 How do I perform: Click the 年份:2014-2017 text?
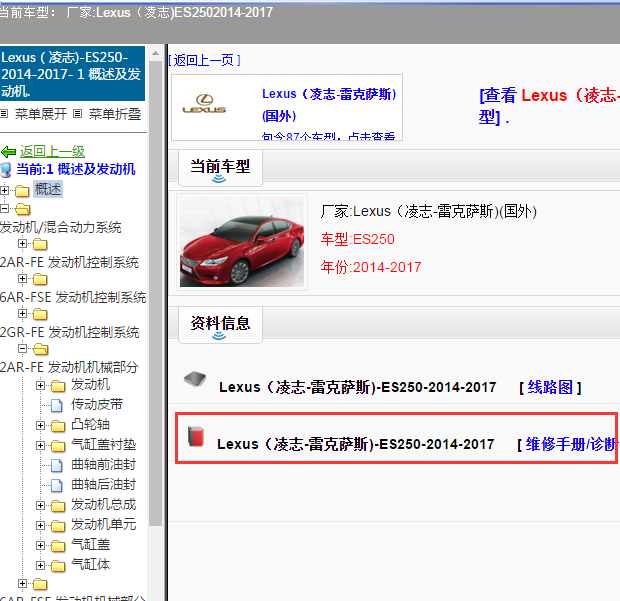tap(370, 267)
